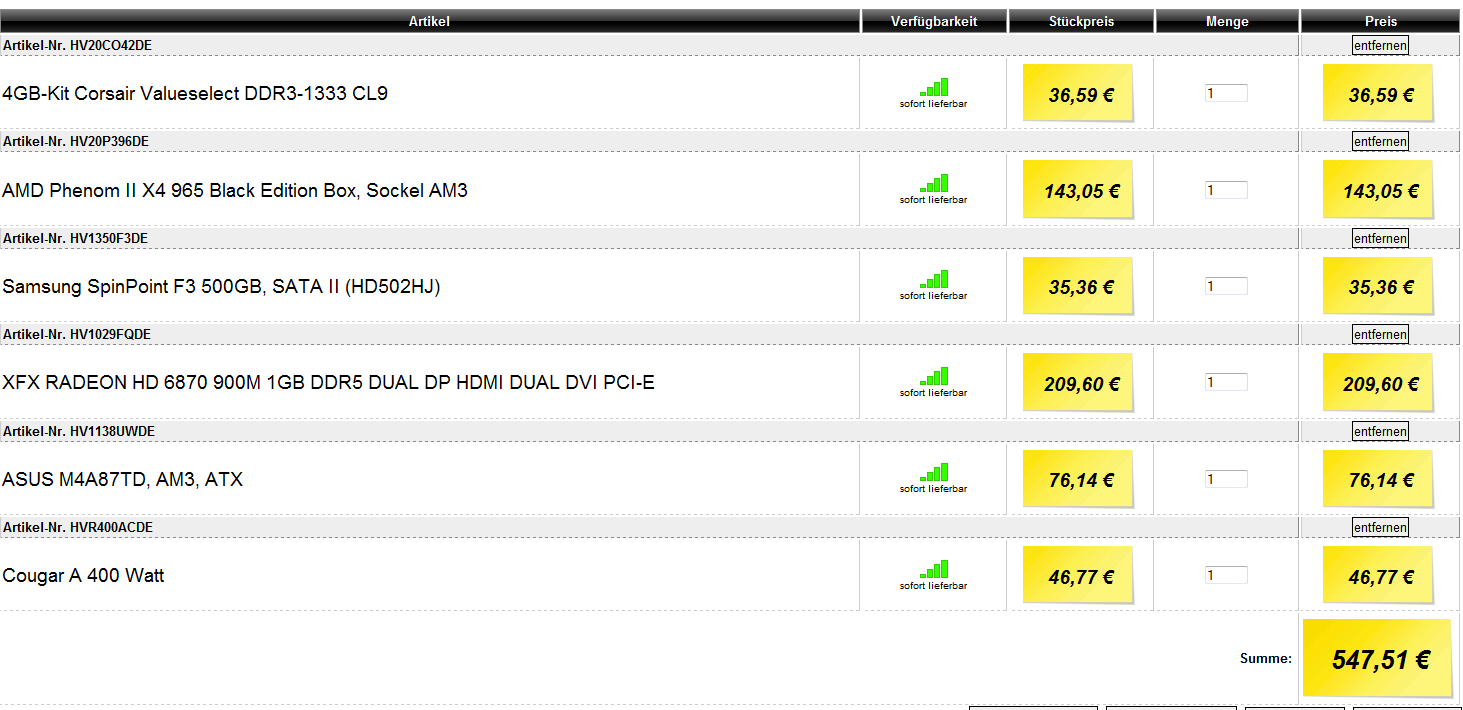
Task: Click total price note 547,51 €
Action: (x=1378, y=659)
